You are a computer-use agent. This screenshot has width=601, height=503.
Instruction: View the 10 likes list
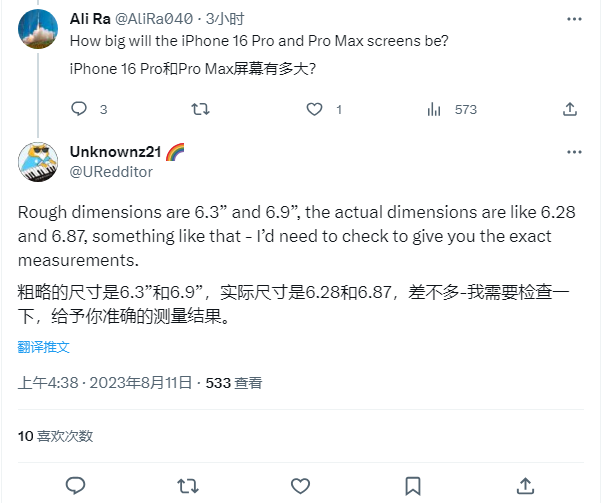pyautogui.click(x=56, y=436)
